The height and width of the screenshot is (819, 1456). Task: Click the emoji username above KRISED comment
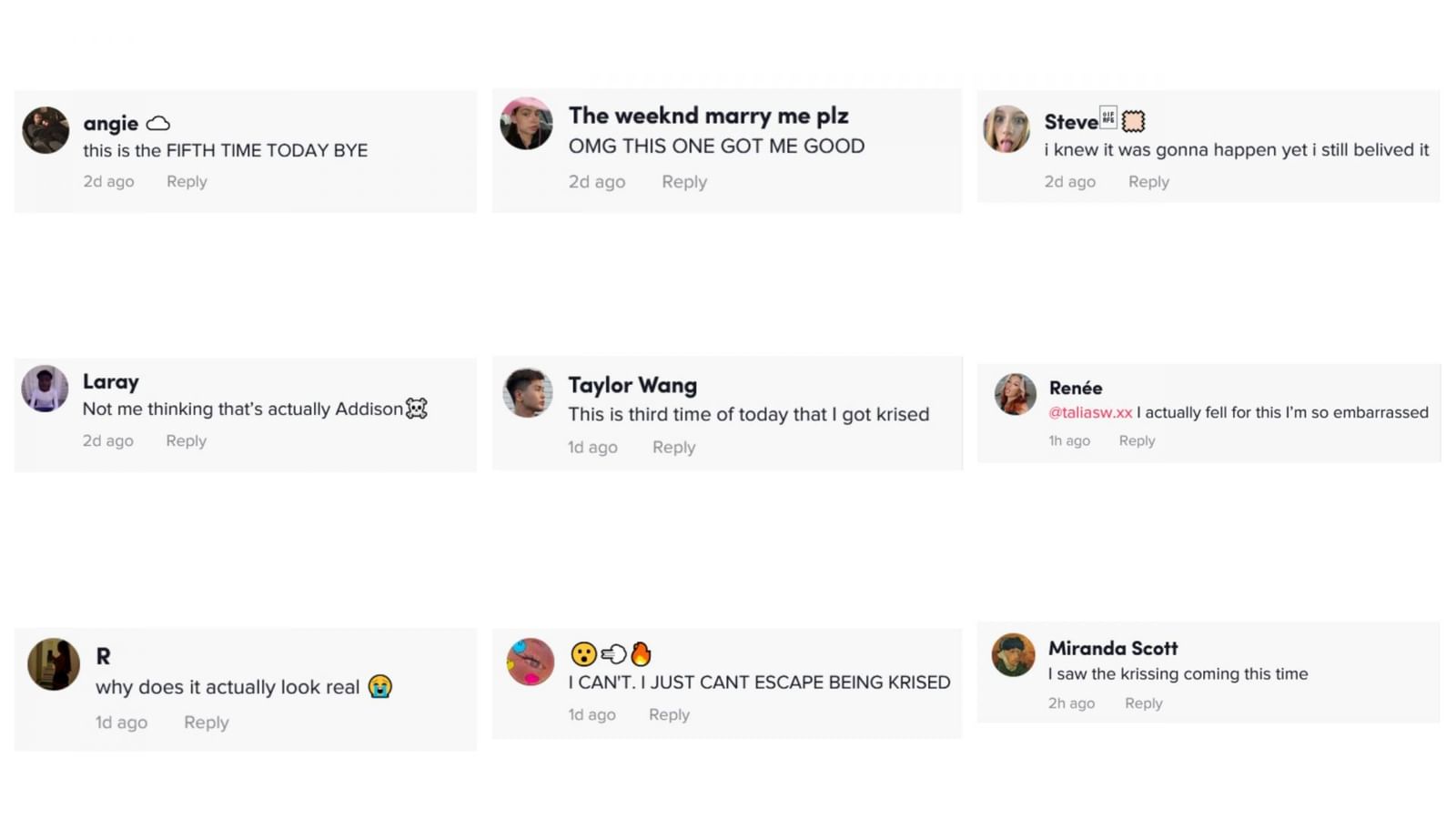pyautogui.click(x=611, y=653)
